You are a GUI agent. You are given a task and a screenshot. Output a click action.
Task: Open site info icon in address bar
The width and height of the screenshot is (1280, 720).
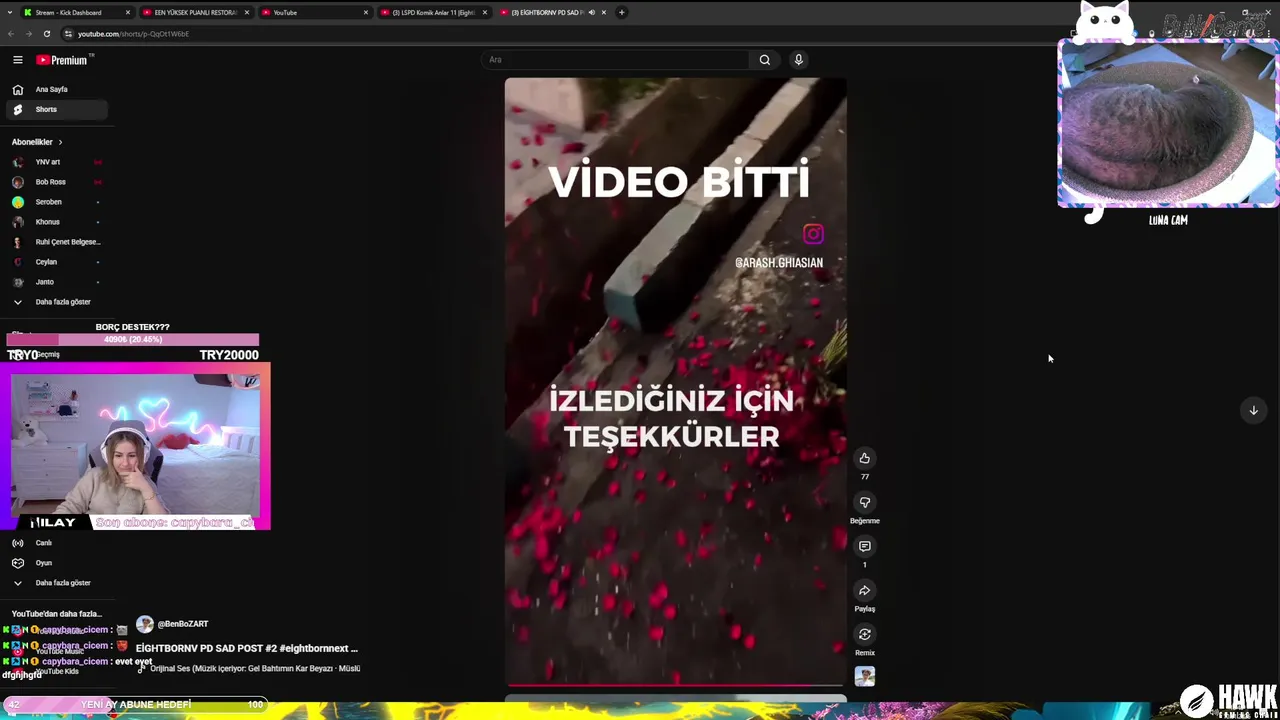coord(68,33)
